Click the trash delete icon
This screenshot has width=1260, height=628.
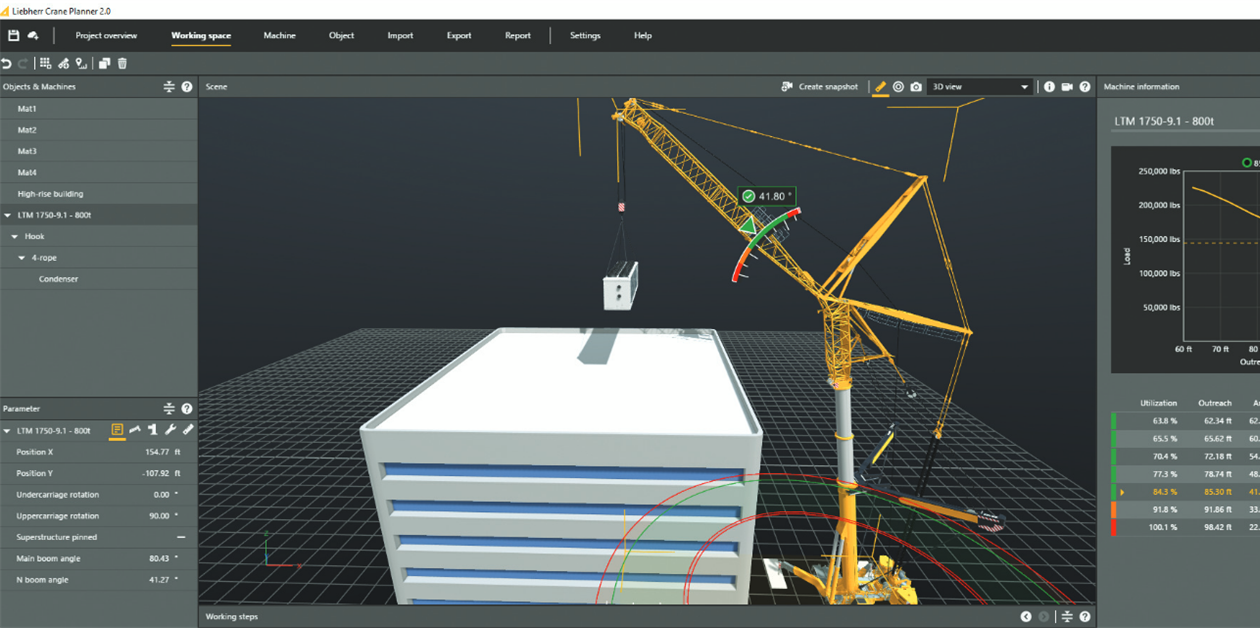click(122, 64)
